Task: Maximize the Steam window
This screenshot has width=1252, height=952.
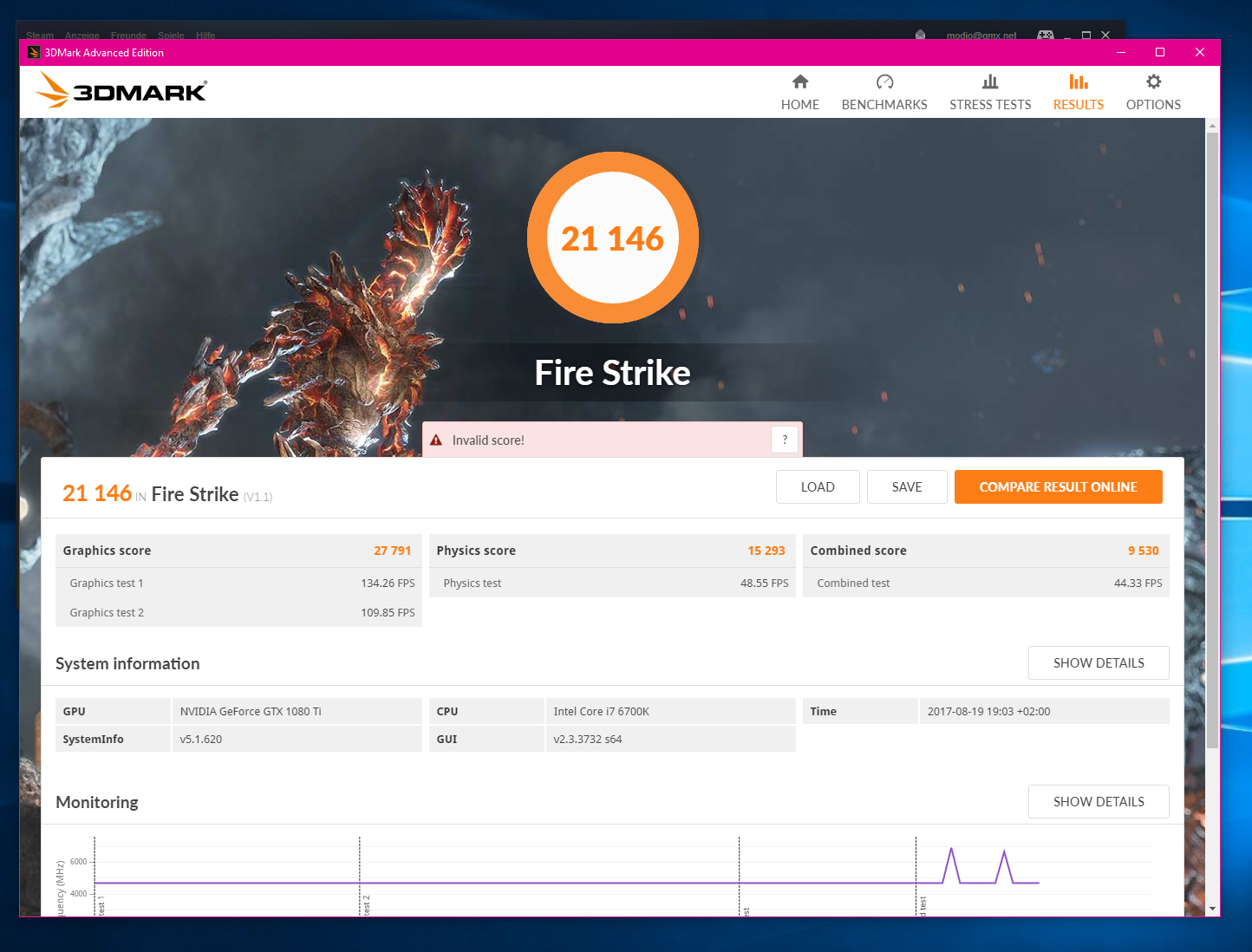Action: point(1086,36)
